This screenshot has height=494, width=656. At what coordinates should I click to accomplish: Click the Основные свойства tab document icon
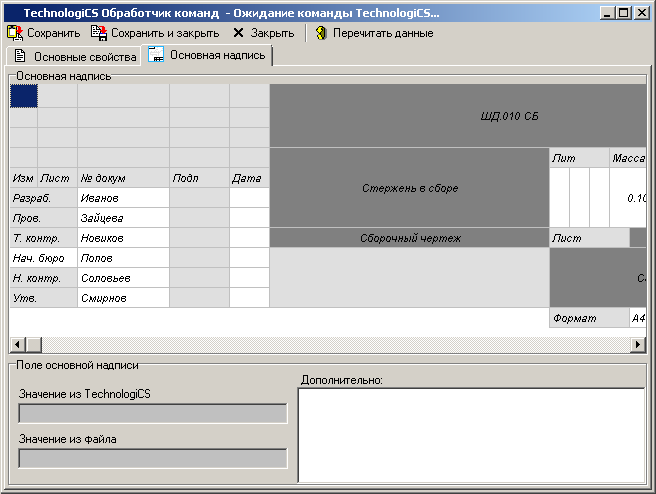(x=20, y=56)
